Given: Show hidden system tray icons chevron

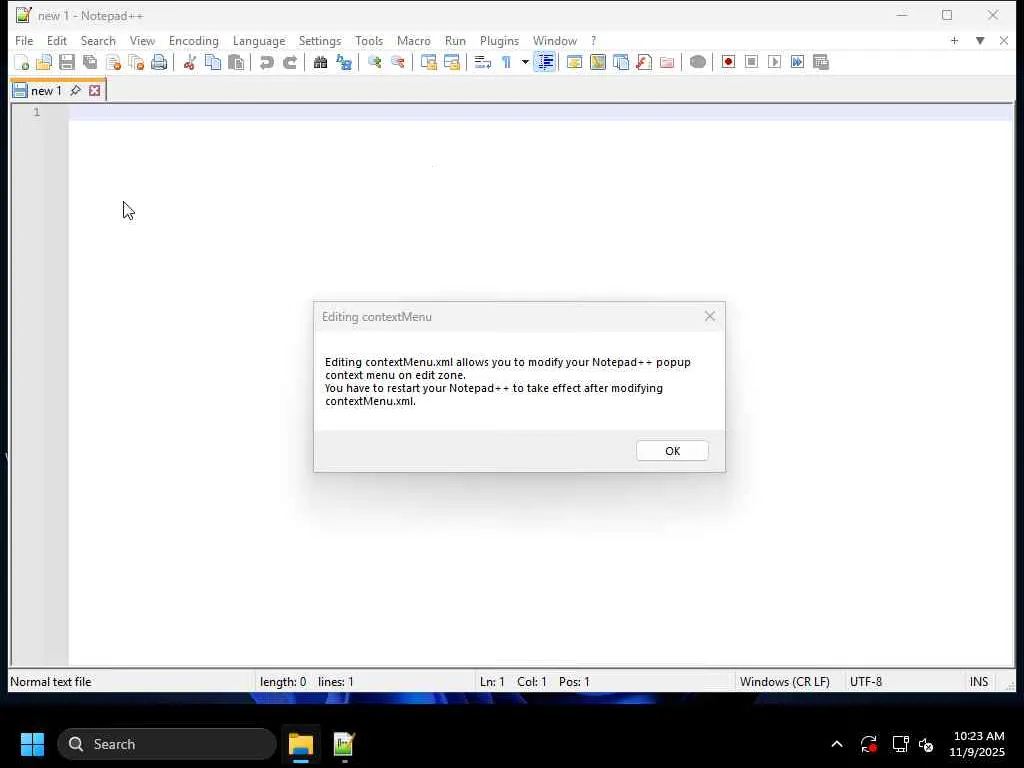Looking at the screenshot, I should pos(837,744).
